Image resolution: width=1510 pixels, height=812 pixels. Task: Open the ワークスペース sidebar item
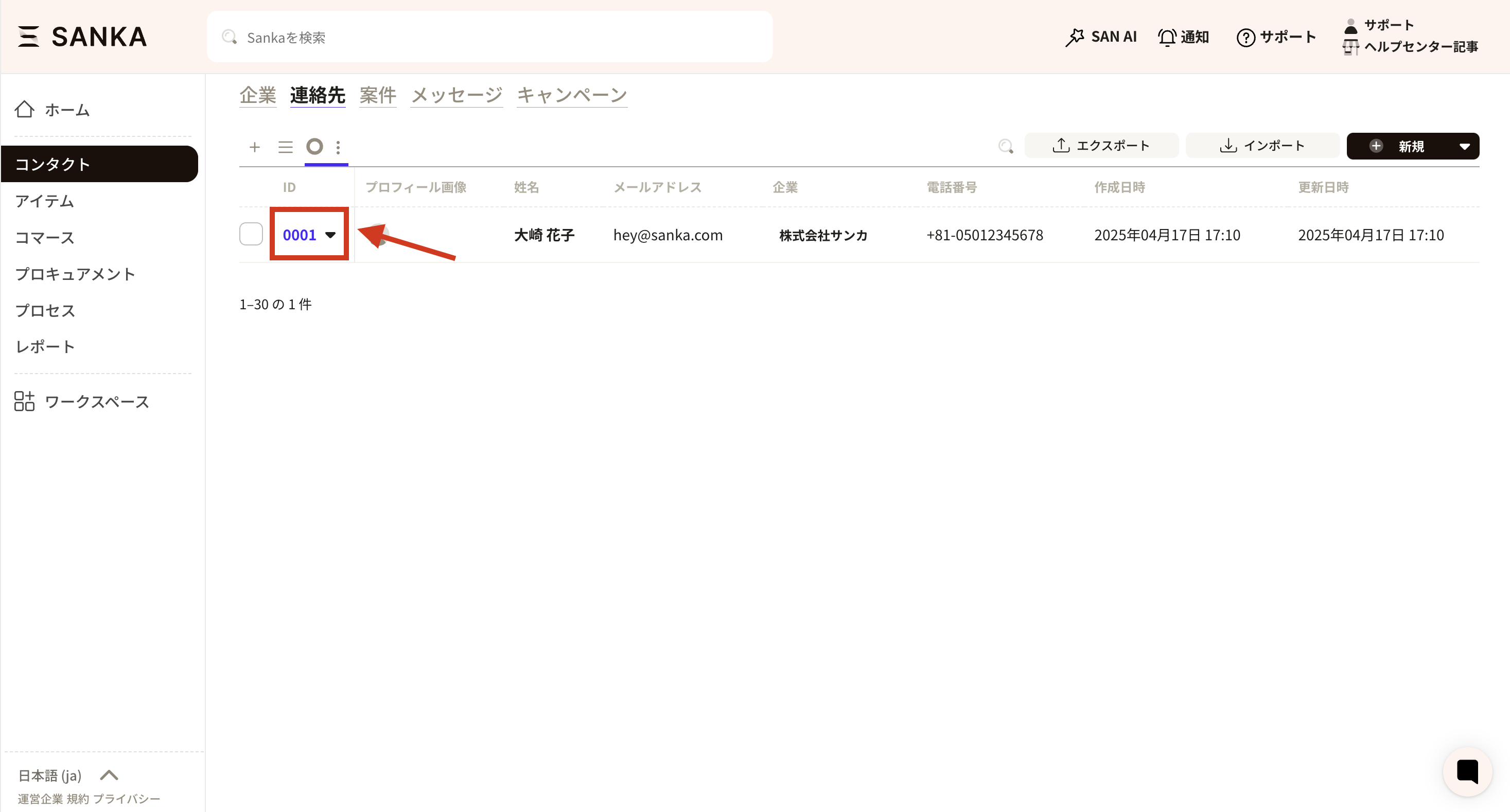tap(97, 401)
